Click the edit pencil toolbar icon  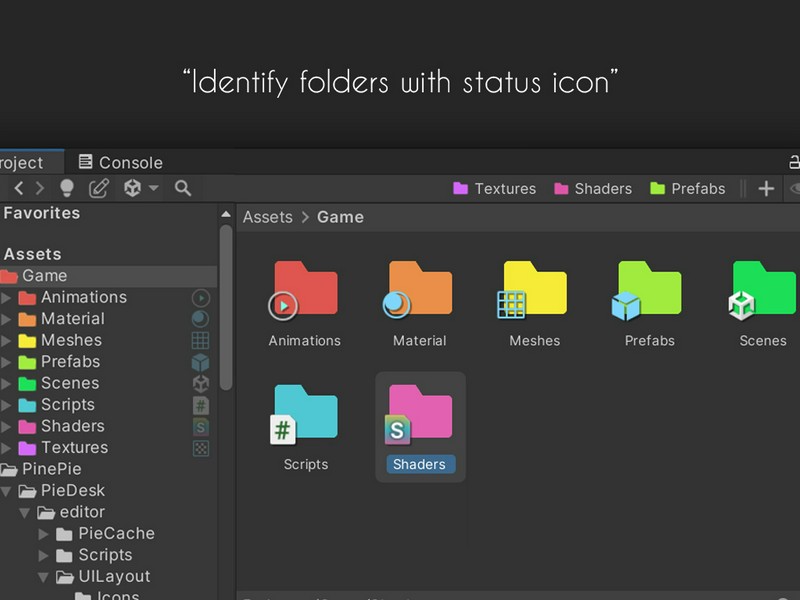[99, 188]
